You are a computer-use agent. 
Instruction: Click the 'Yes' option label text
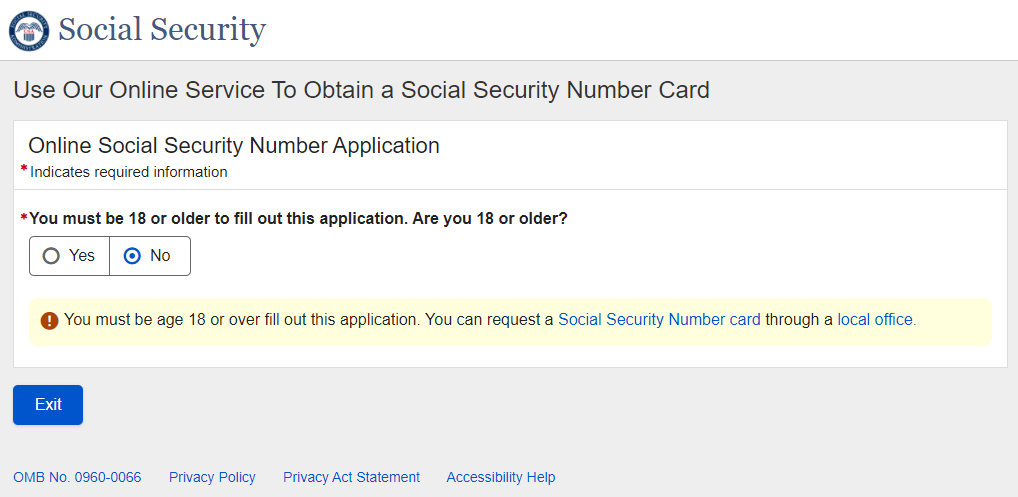82,256
